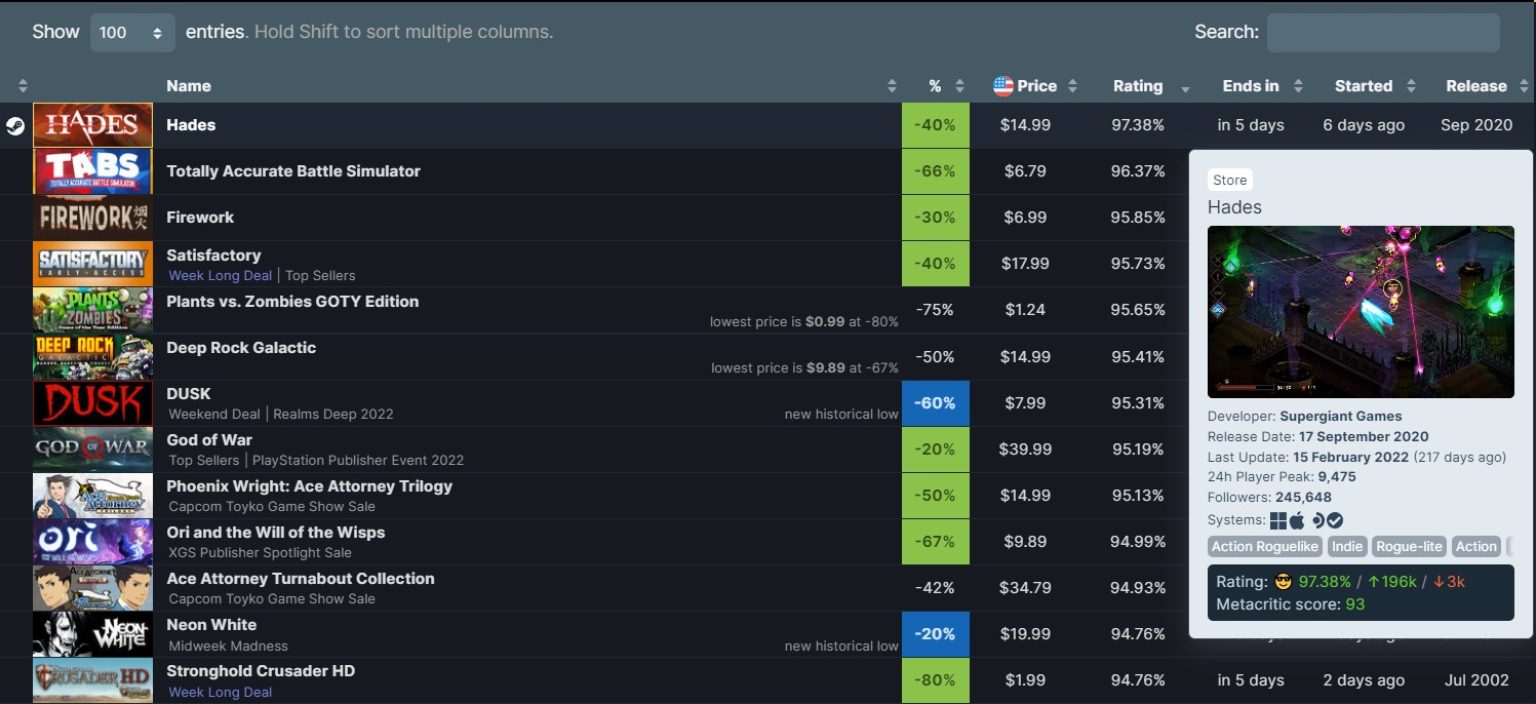Image resolution: width=1536 pixels, height=704 pixels.
Task: Click the Steam Deck verified checkmark icon
Action: (x=1335, y=520)
